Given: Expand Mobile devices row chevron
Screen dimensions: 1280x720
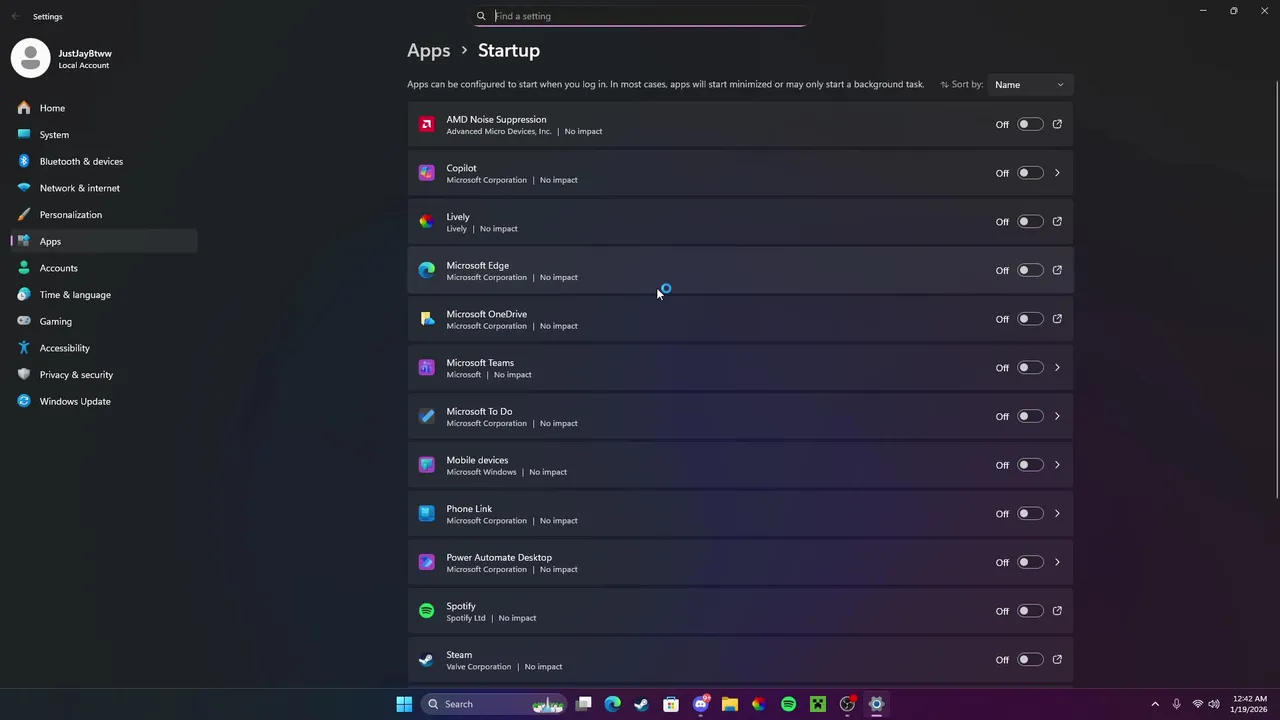Looking at the screenshot, I should [x=1057, y=465].
